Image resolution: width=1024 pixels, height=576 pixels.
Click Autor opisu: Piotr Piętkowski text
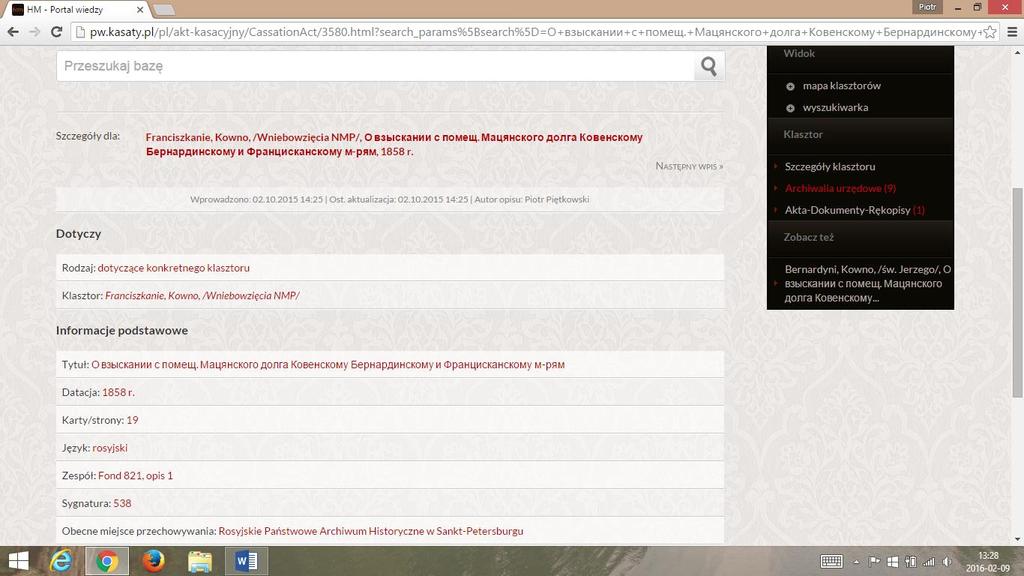pos(532,199)
